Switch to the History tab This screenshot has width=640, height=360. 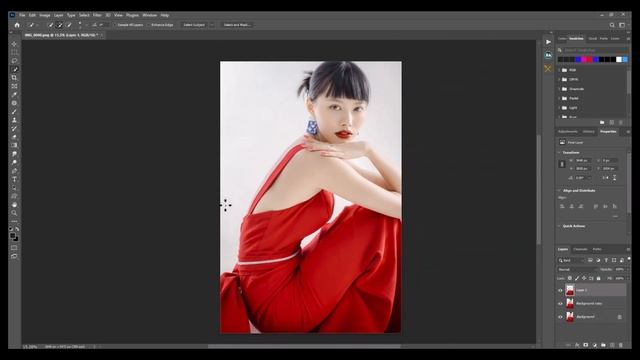[589, 132]
